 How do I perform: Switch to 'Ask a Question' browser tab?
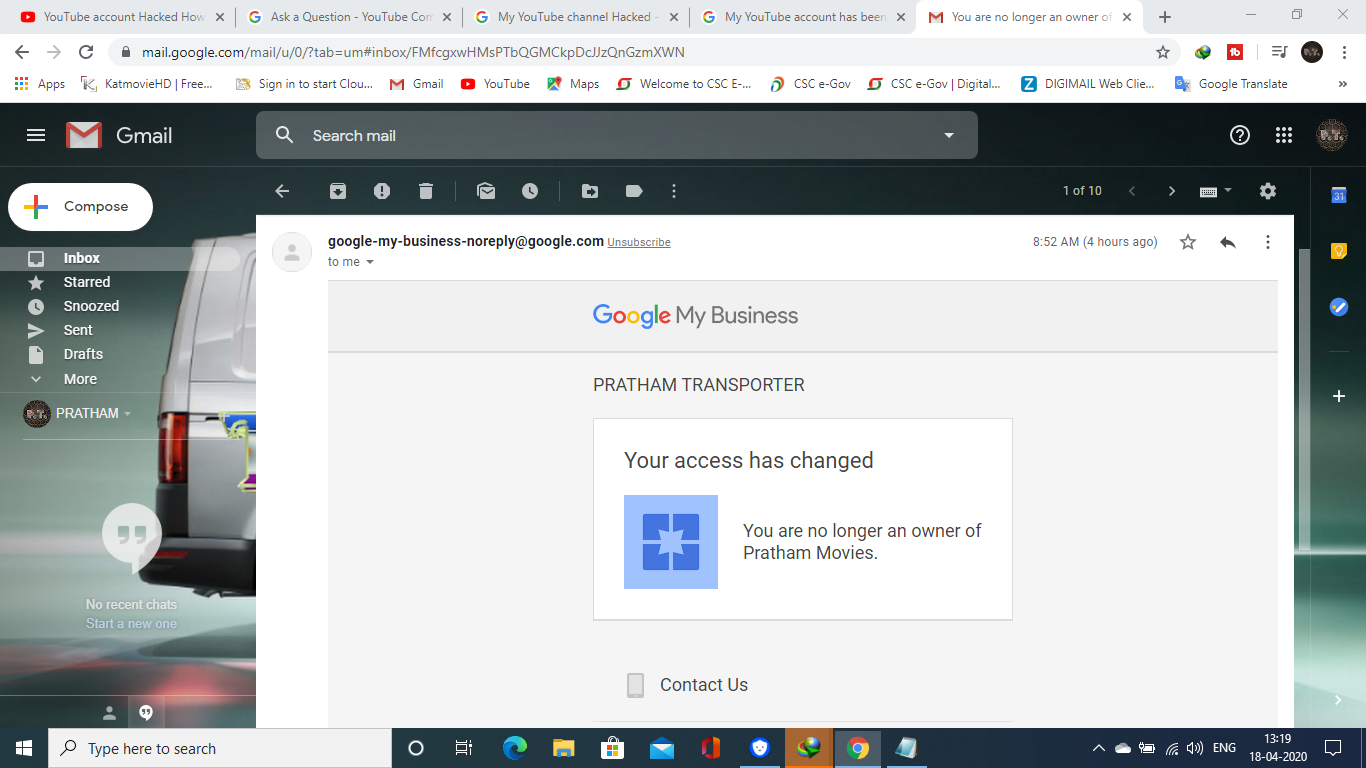tap(348, 17)
